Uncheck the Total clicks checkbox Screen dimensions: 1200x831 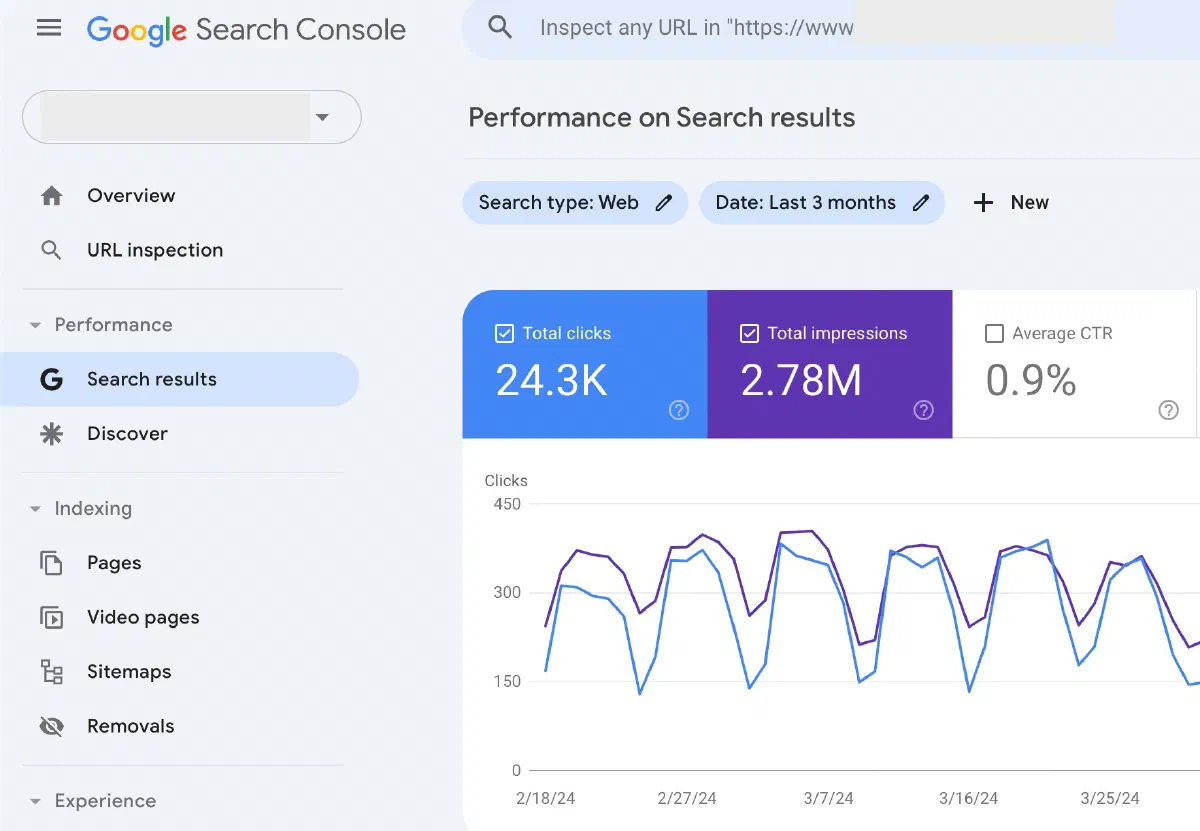(x=505, y=334)
